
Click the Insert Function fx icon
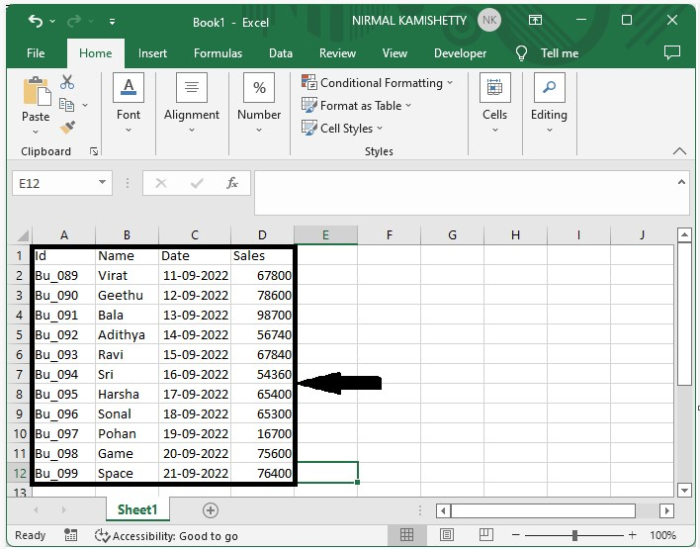[x=232, y=183]
